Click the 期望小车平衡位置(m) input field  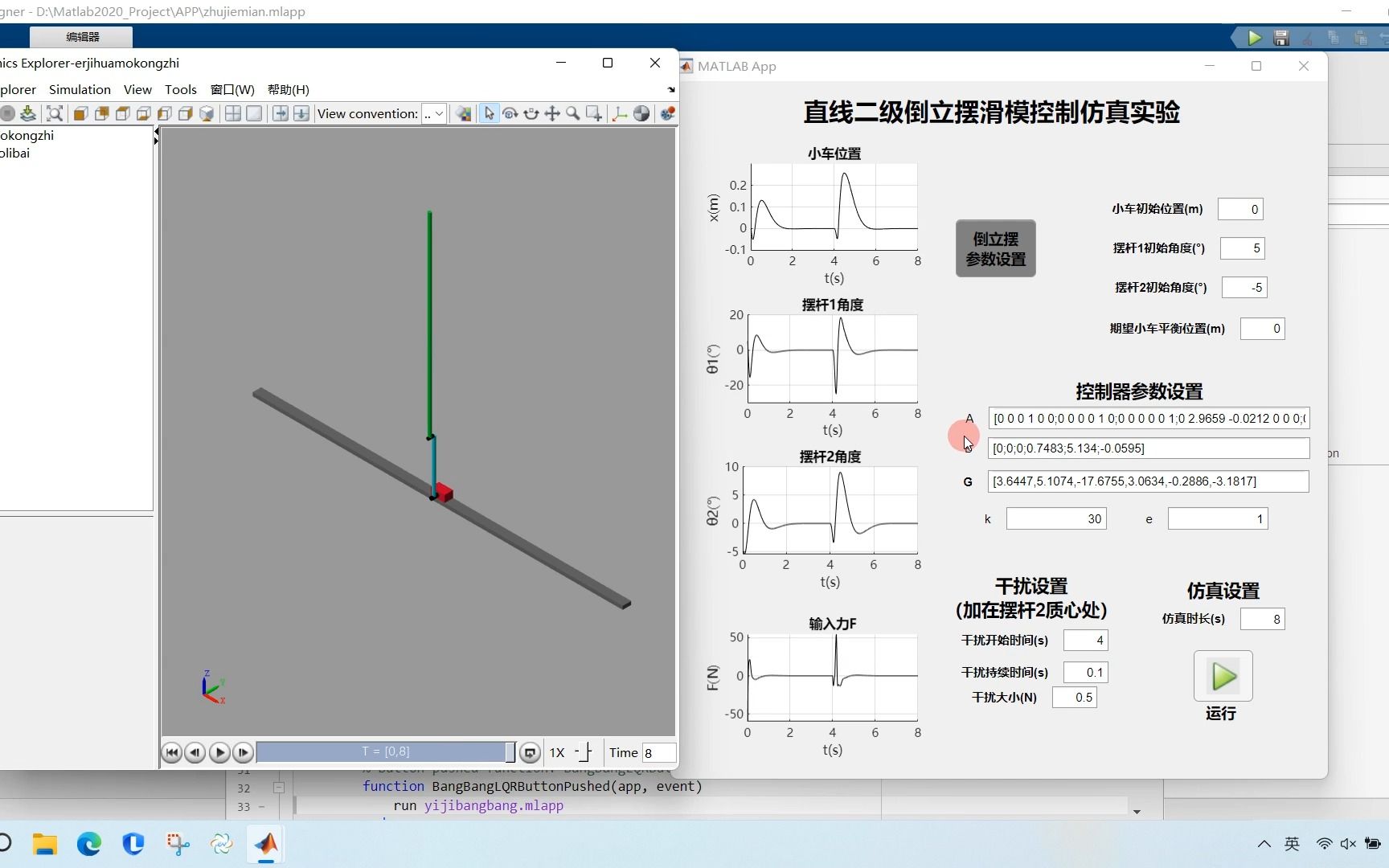[x=1262, y=328]
